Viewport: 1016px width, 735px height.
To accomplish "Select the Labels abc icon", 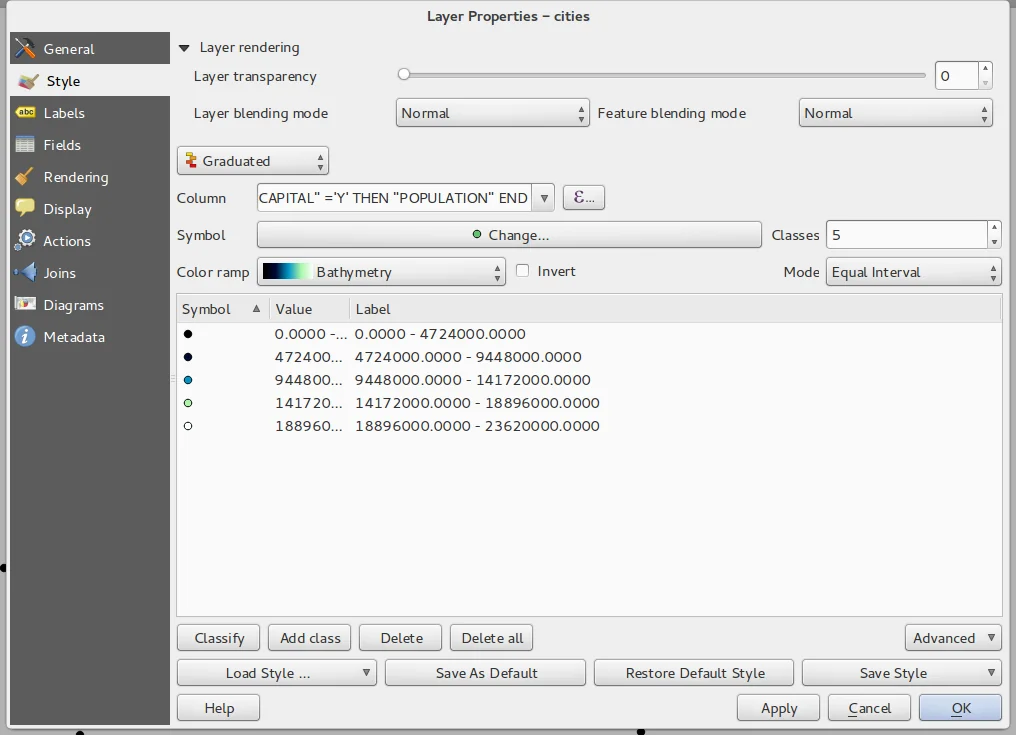I will (26, 113).
